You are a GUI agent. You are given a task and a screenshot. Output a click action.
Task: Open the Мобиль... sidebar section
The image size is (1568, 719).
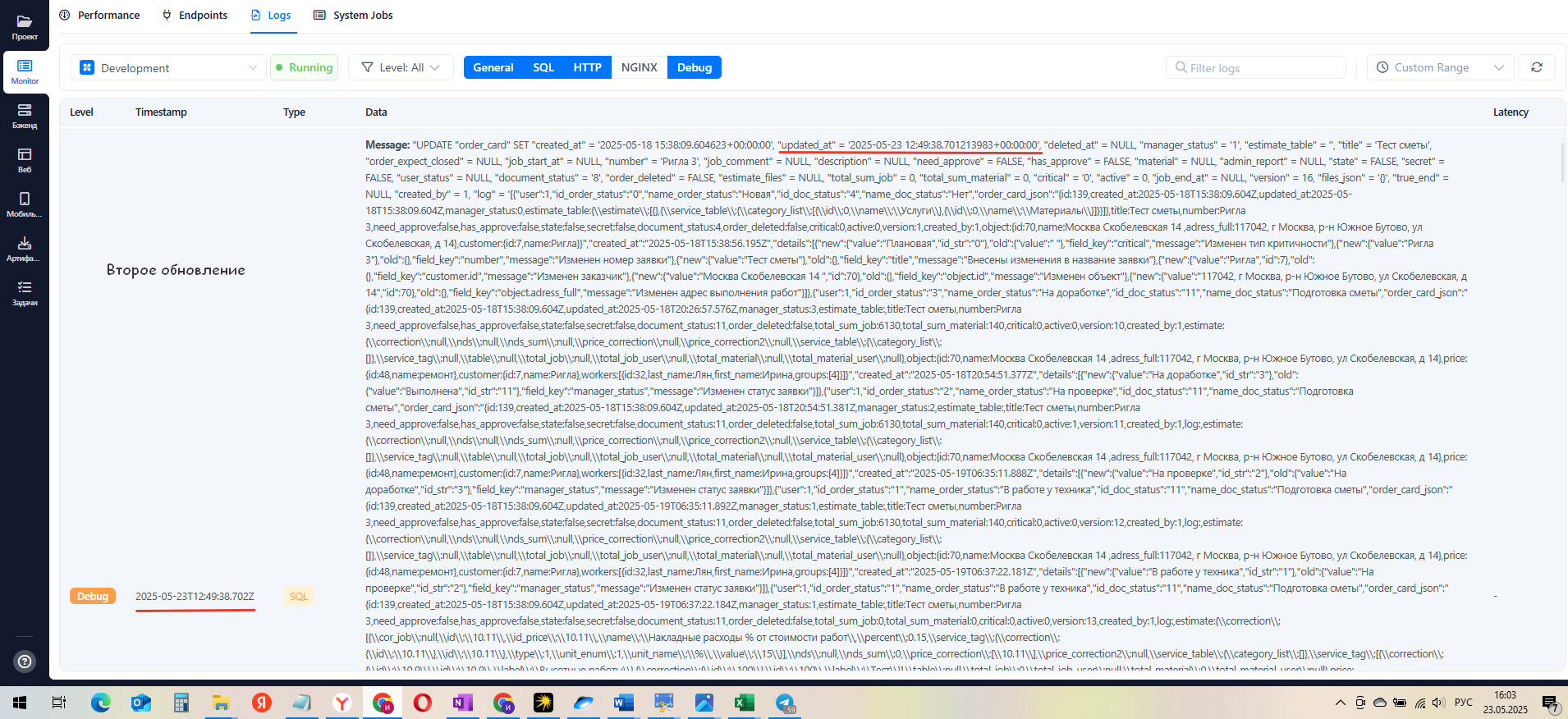point(25,204)
